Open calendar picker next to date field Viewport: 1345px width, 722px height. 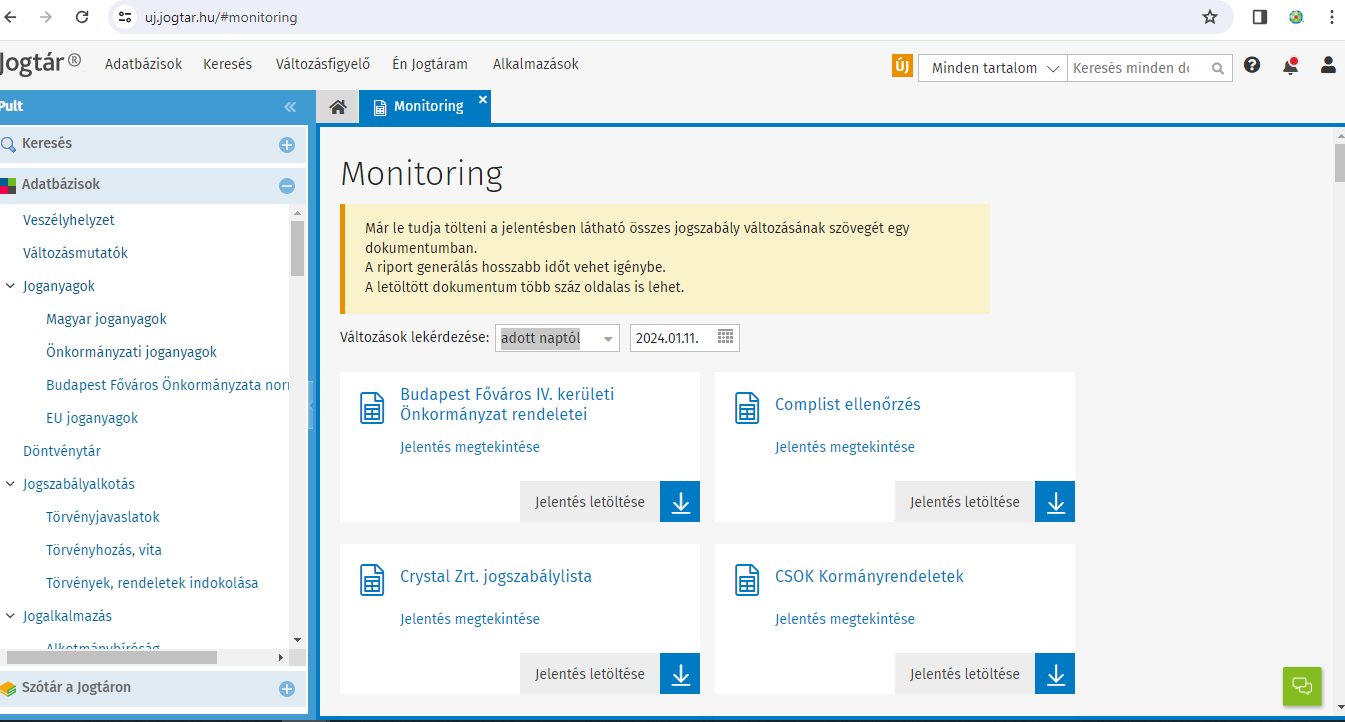[726, 338]
